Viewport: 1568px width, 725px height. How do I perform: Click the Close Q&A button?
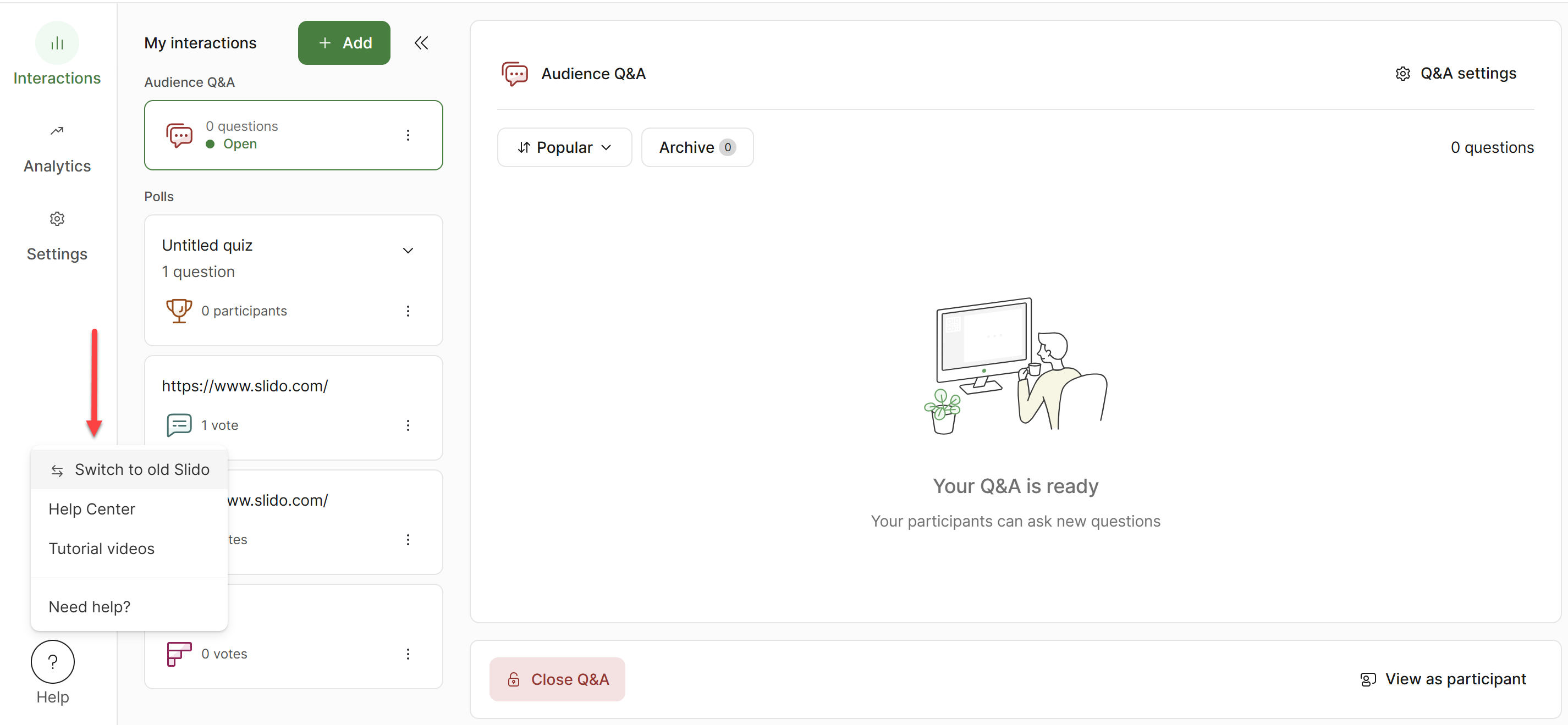pyautogui.click(x=557, y=679)
